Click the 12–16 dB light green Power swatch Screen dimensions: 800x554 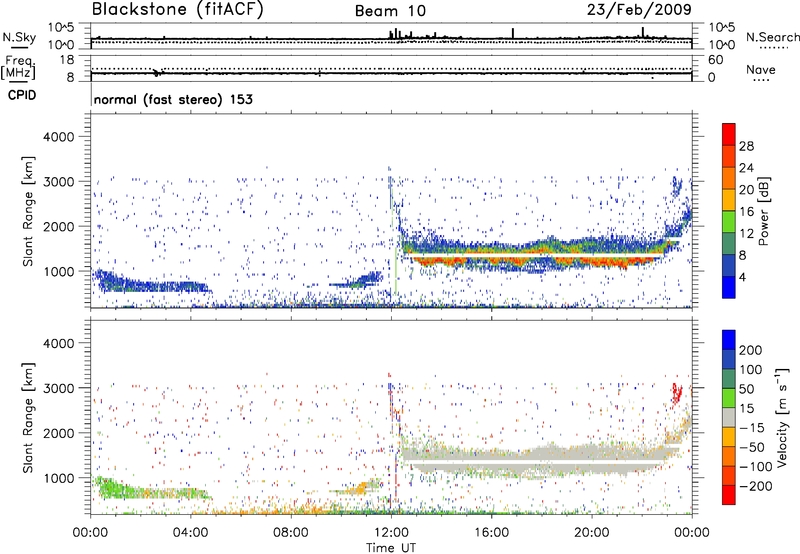tap(729, 222)
